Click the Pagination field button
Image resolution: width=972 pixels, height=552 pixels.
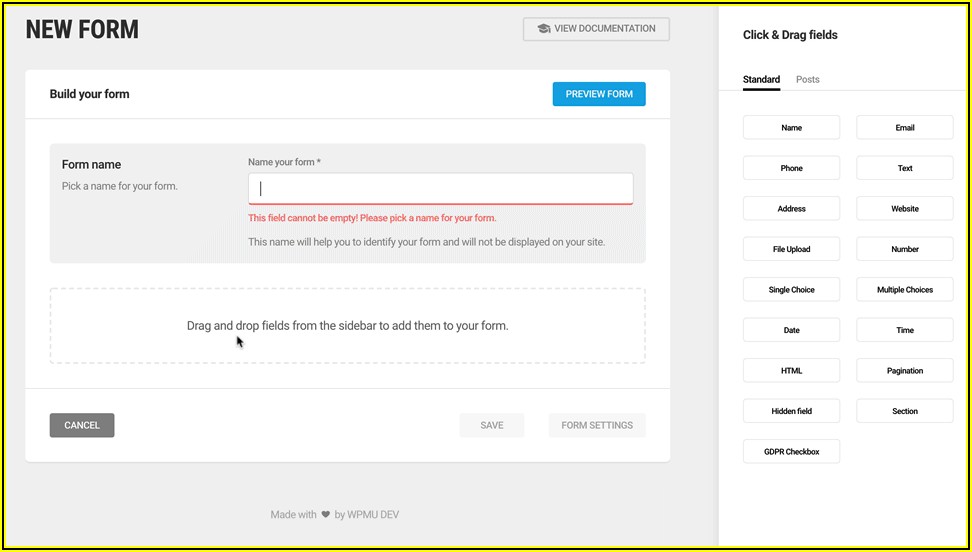click(904, 371)
